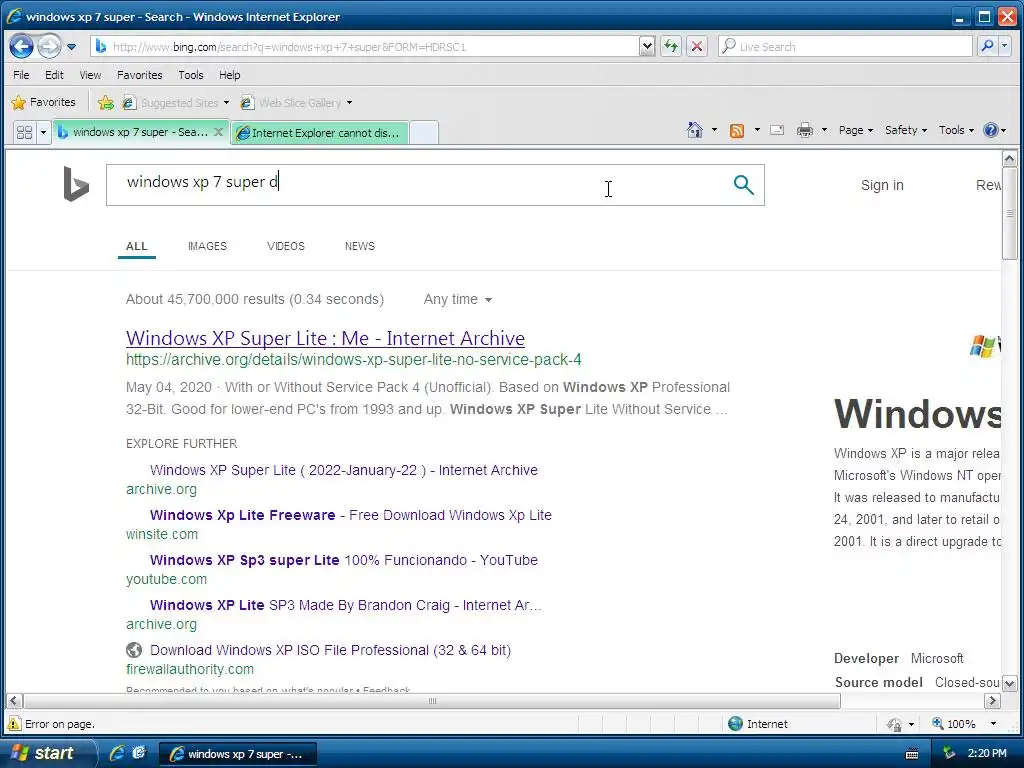Open Windows XP Lite SP3 Brandon Craig link
The image size is (1024, 768).
tap(345, 605)
